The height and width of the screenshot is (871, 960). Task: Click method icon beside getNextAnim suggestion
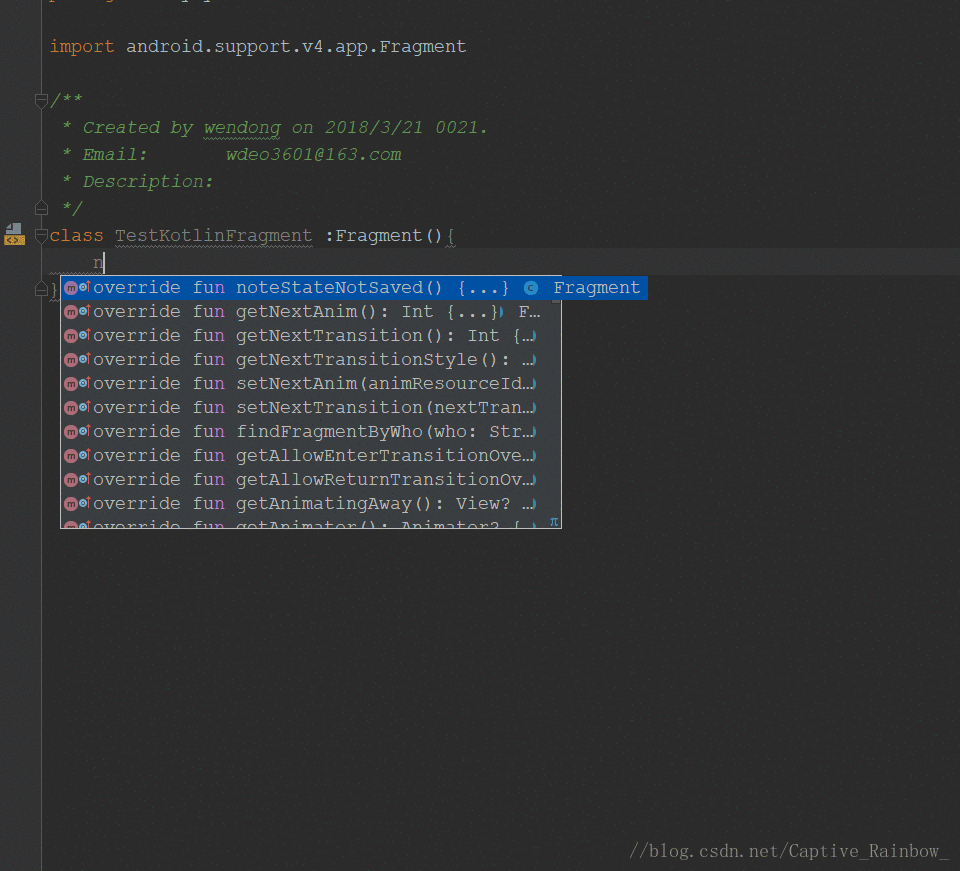tap(71, 312)
